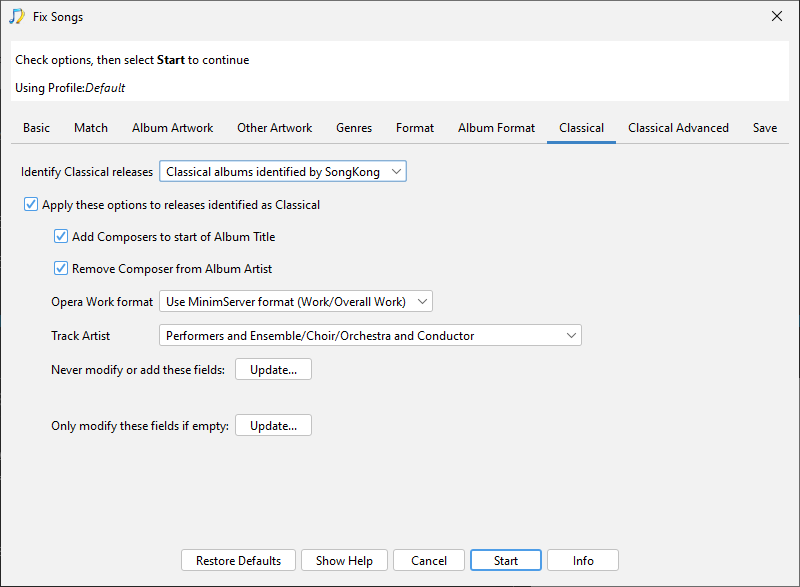800x587 pixels.
Task: Select the Save tab
Action: (x=765, y=128)
